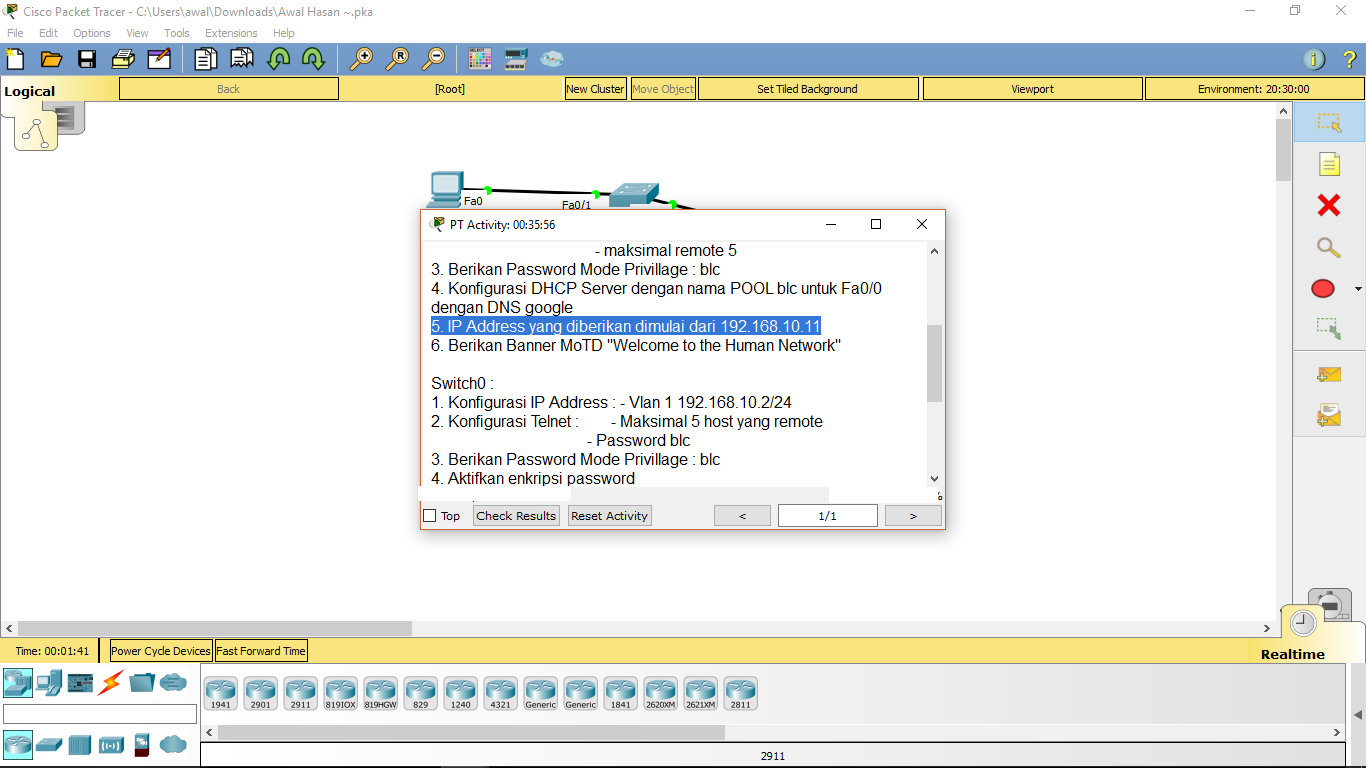Click the Redo green arrow

(x=314, y=59)
